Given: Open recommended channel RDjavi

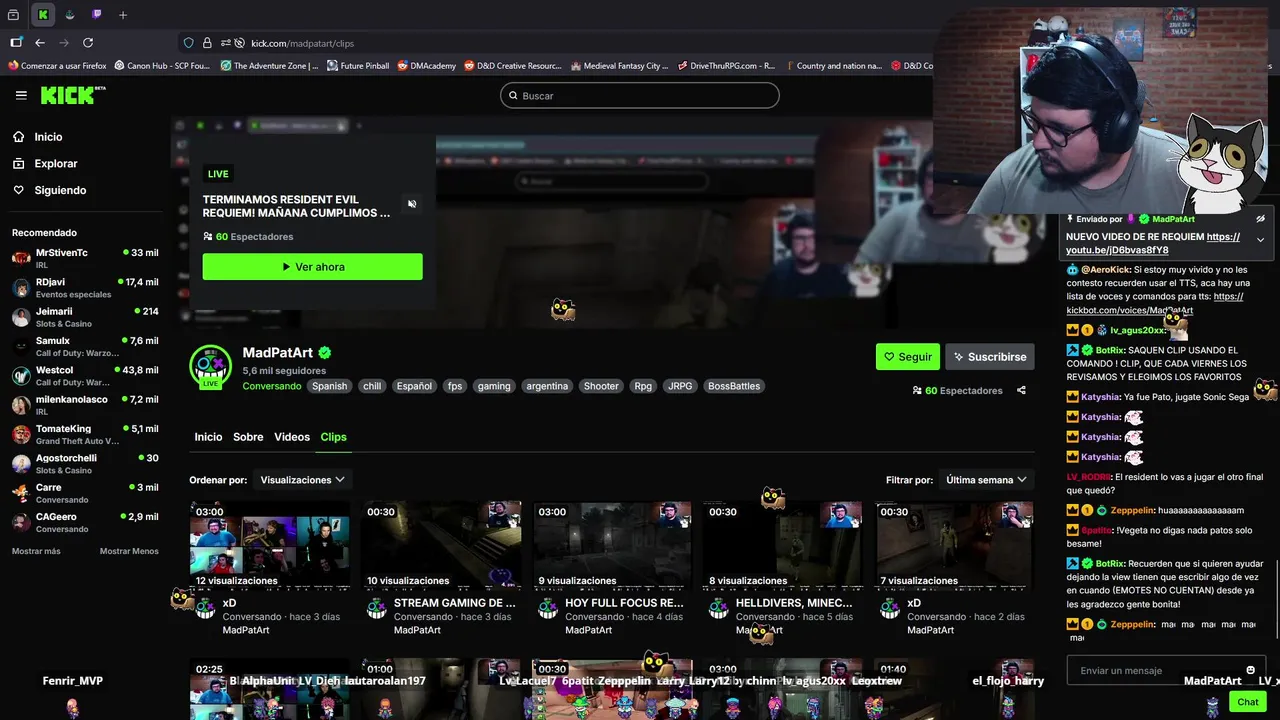Looking at the screenshot, I should click(85, 288).
